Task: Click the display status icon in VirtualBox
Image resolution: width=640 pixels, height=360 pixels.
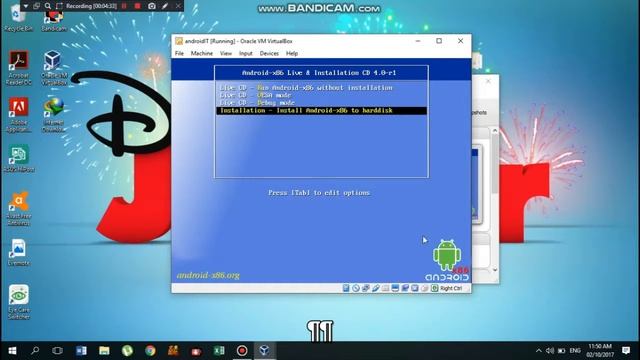Action: (395, 288)
